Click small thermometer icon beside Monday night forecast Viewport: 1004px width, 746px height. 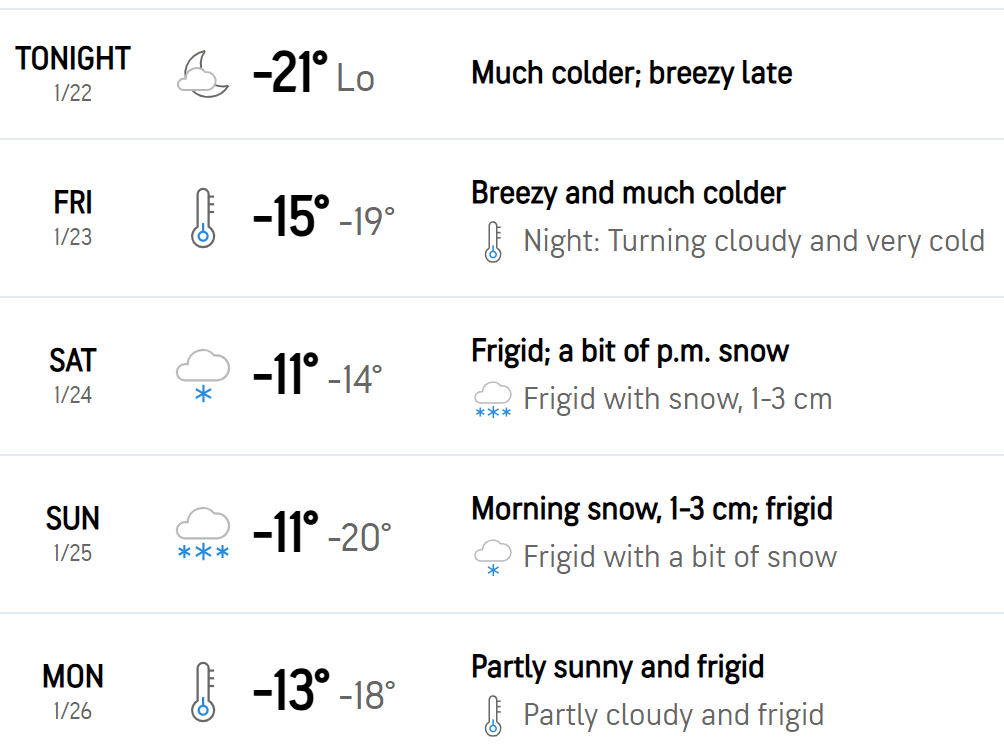click(x=492, y=716)
